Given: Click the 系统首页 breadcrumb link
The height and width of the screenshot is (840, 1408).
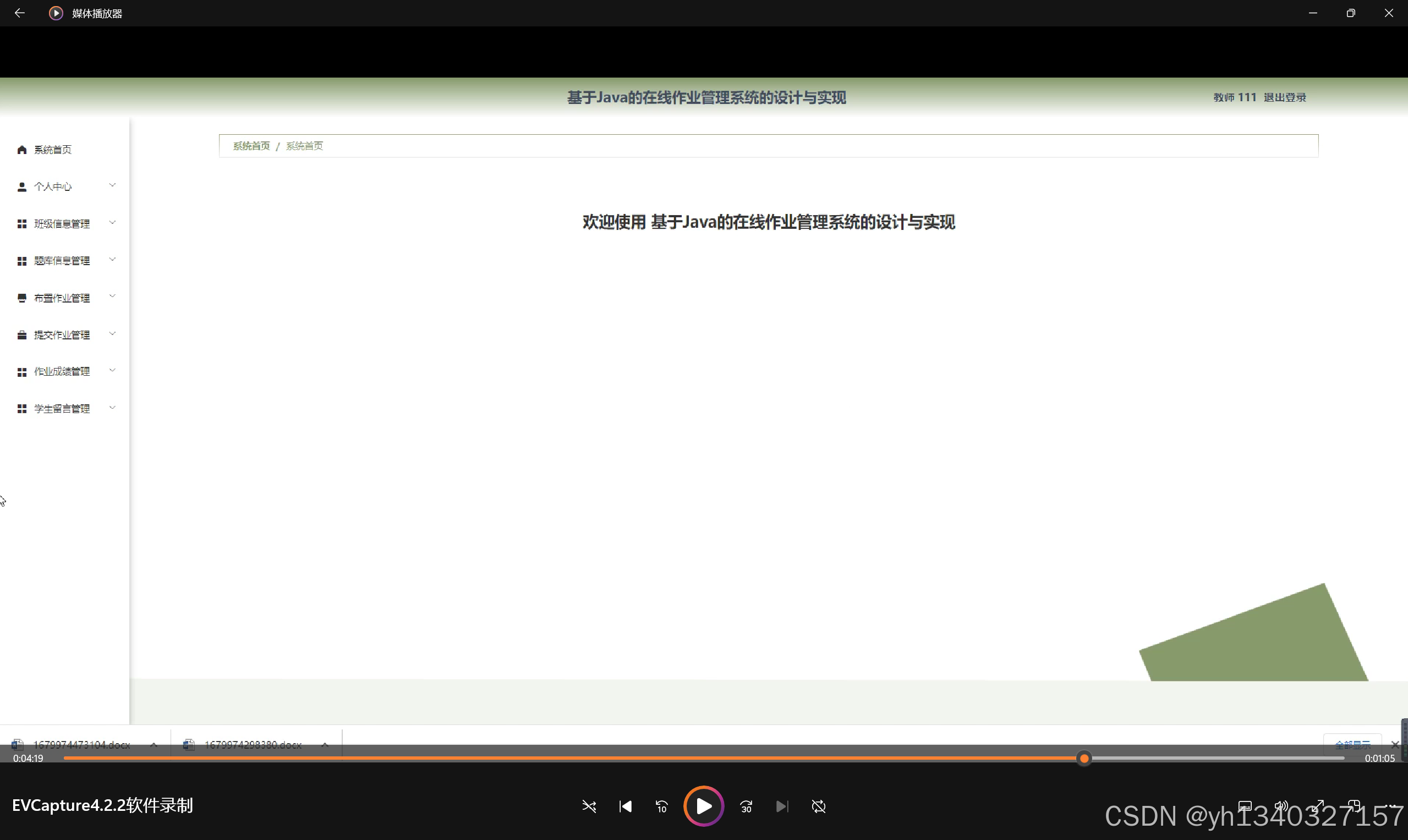Looking at the screenshot, I should pyautogui.click(x=251, y=146).
